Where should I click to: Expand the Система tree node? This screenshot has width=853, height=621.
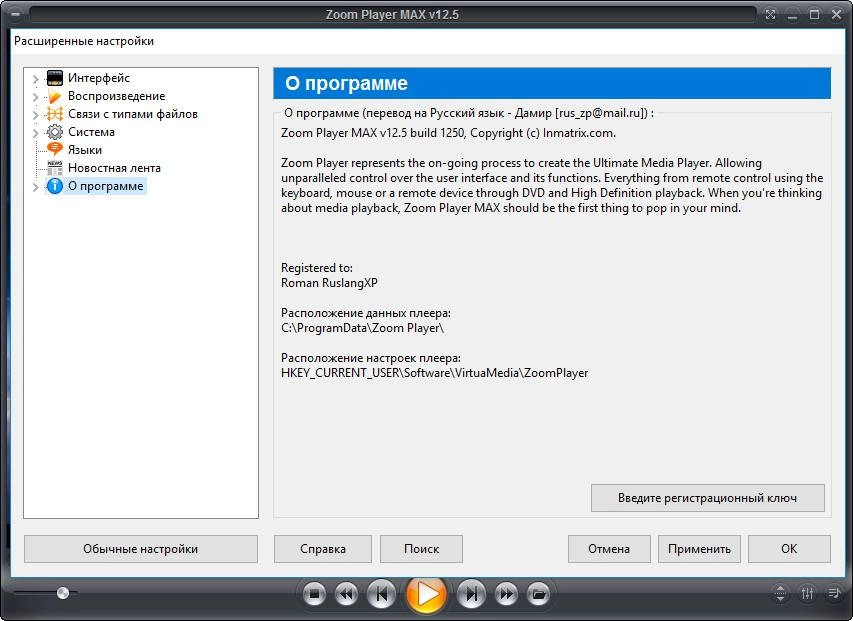coord(35,133)
